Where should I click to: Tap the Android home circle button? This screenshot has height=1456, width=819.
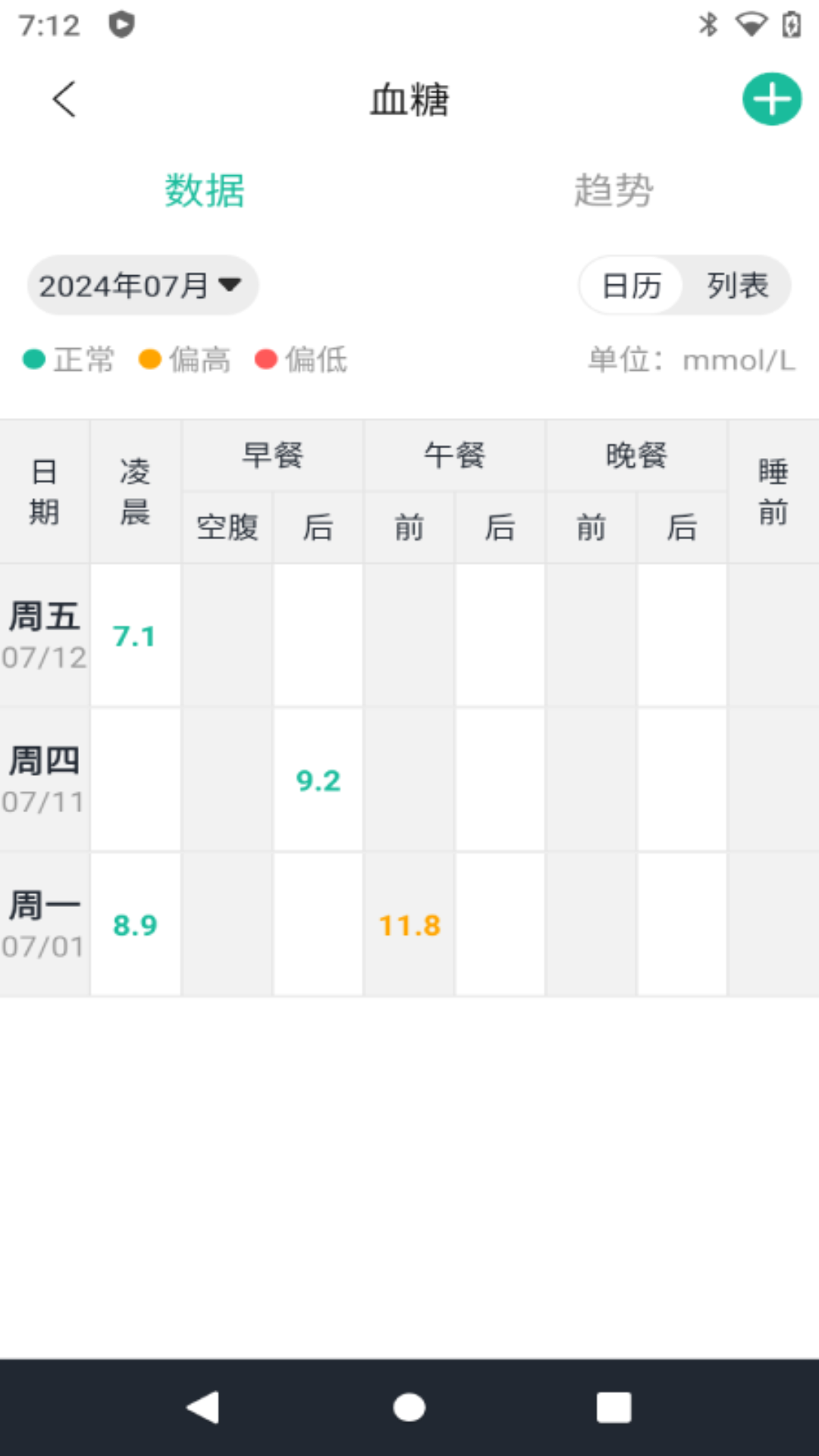pyautogui.click(x=409, y=1407)
